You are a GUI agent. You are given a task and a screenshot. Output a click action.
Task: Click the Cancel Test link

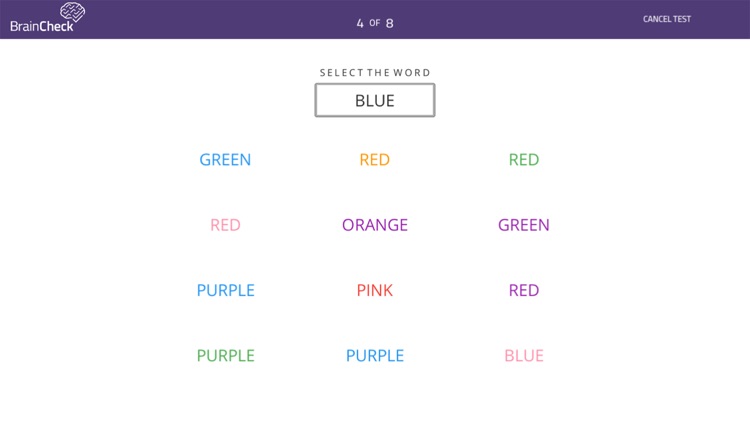click(x=667, y=19)
